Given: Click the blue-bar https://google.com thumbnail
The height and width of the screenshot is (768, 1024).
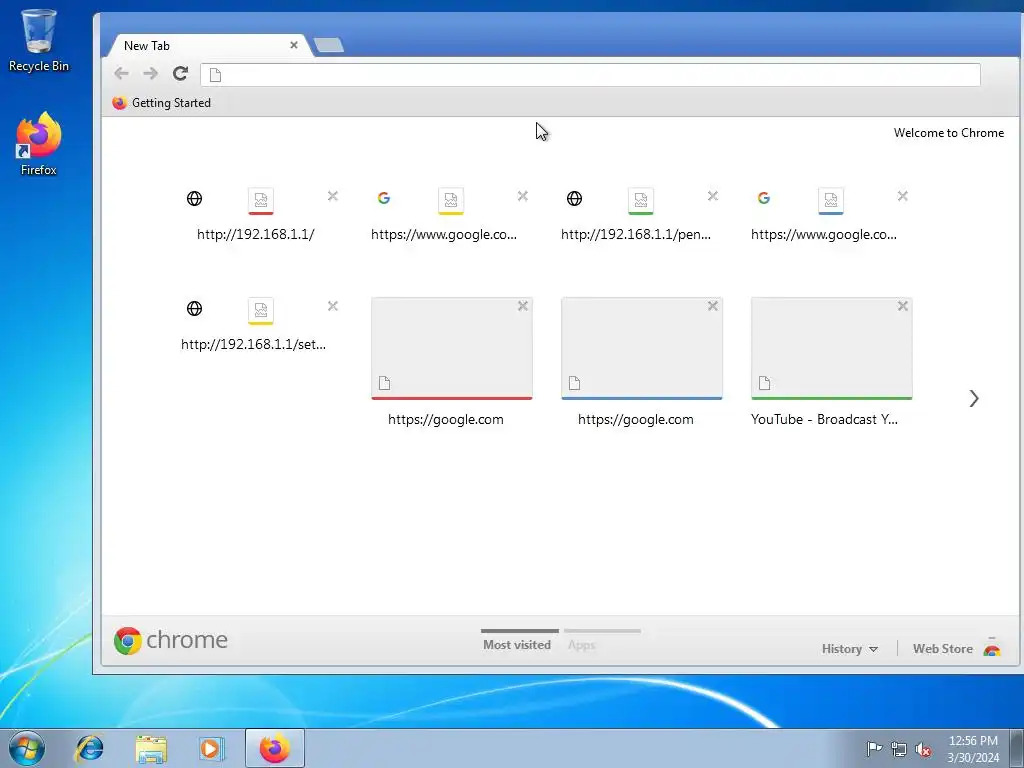Looking at the screenshot, I should click(642, 348).
